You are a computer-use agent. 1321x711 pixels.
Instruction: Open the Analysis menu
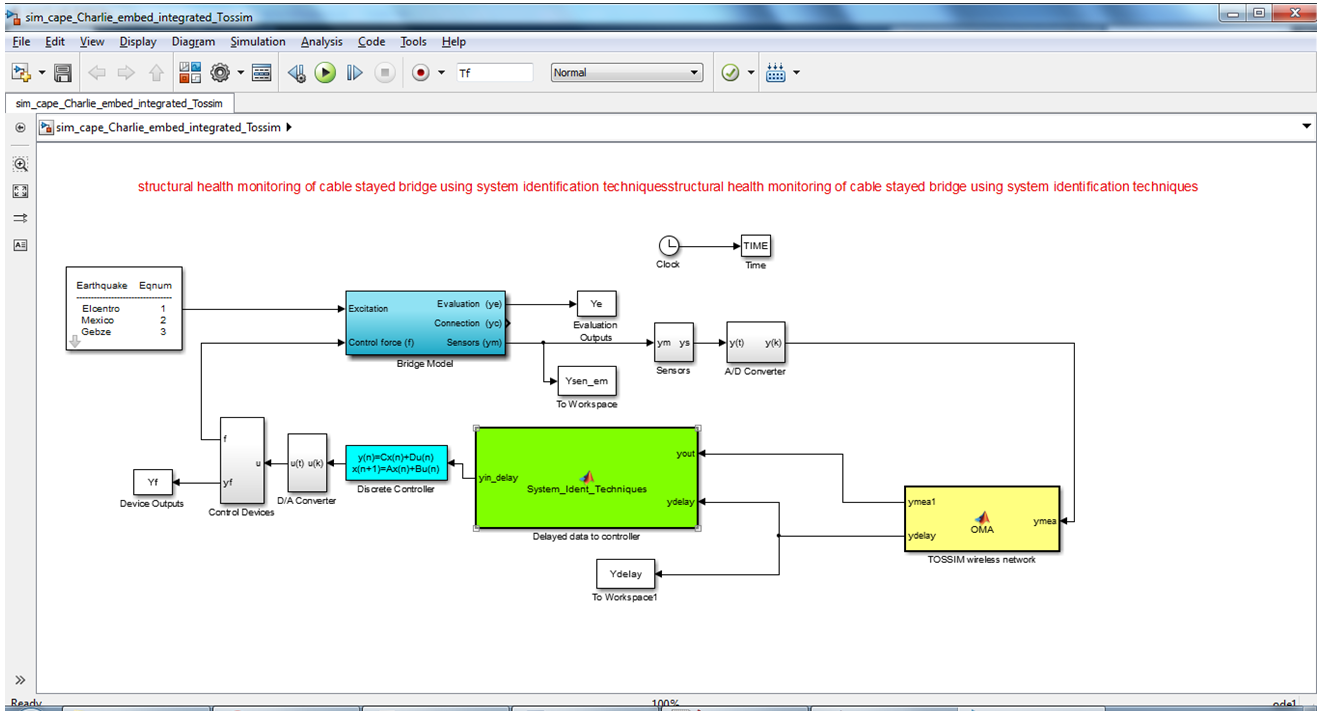tap(321, 42)
